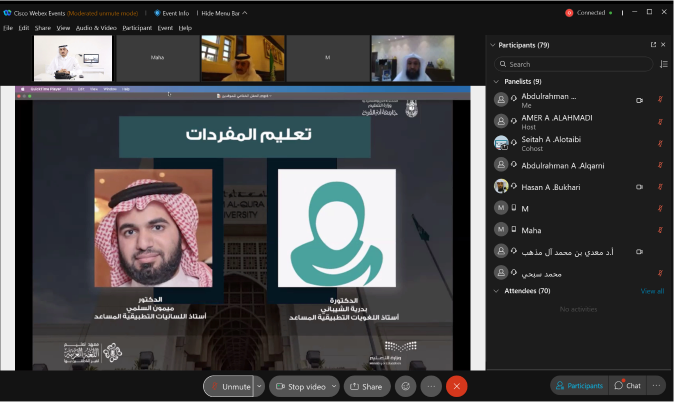Screen dimensions: 674x402
Task: Select the M video tile
Action: [328, 58]
